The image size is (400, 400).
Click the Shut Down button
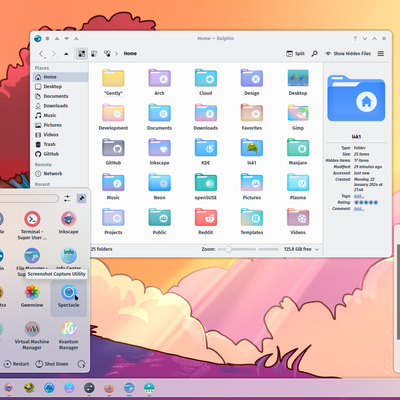[x=52, y=364]
